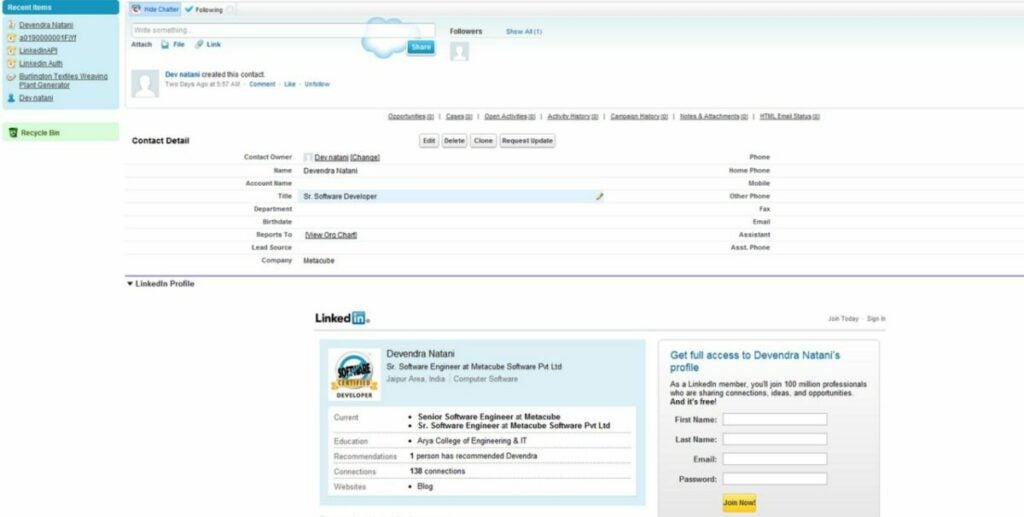The width and height of the screenshot is (1024, 517).
Task: Click icon beside LinkedInAPI recent item
Action: pos(11,51)
